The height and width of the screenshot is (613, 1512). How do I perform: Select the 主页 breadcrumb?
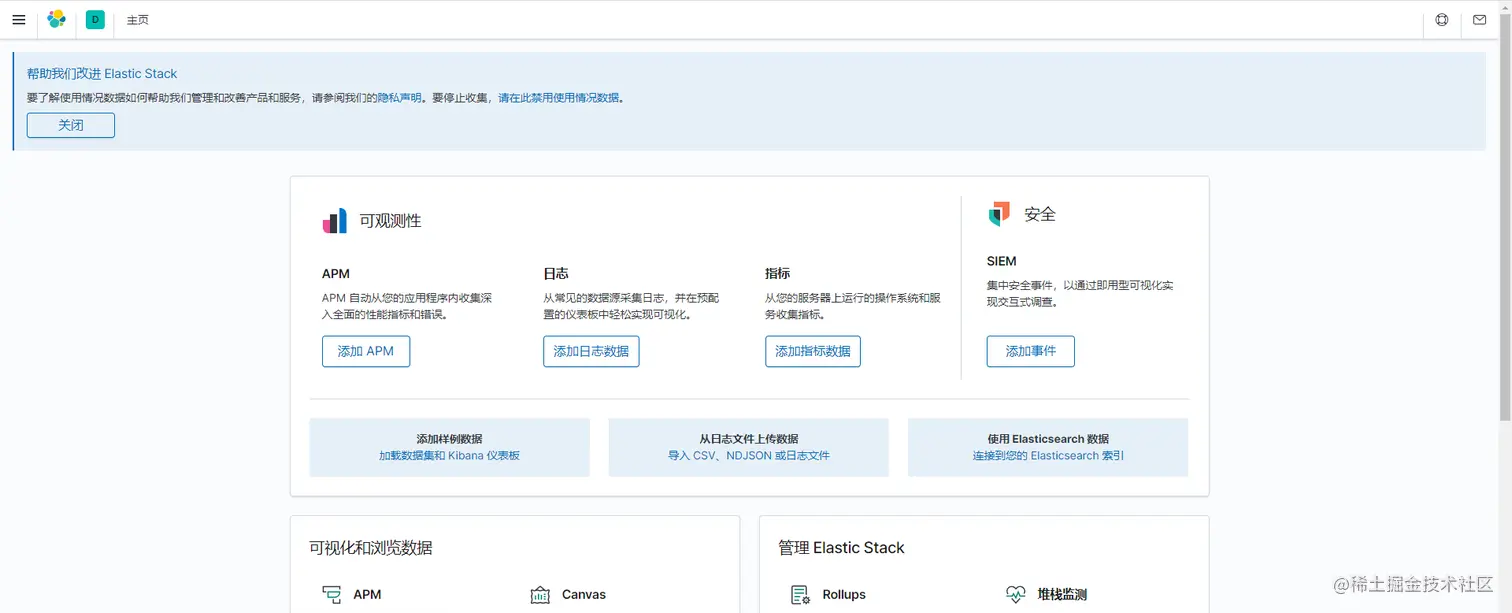point(137,20)
